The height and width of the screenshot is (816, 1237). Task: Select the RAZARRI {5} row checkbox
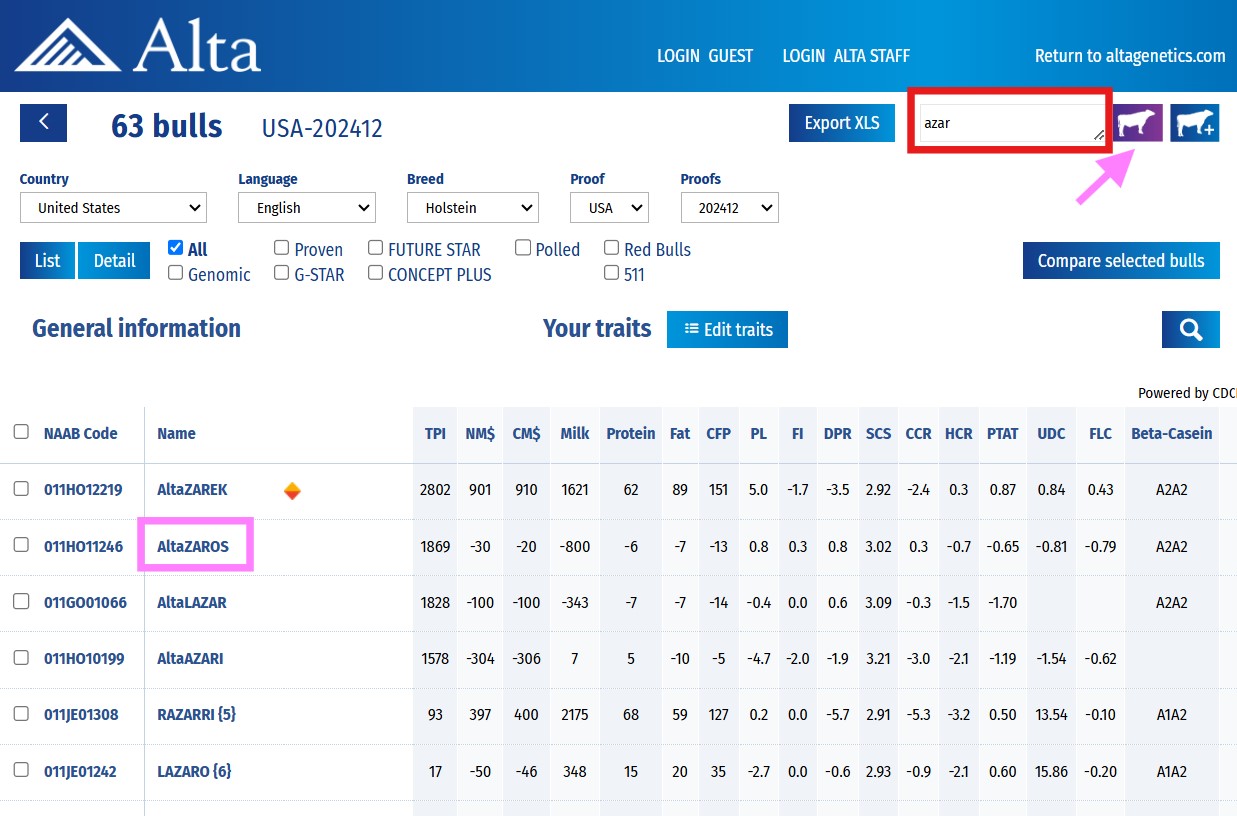point(21,714)
